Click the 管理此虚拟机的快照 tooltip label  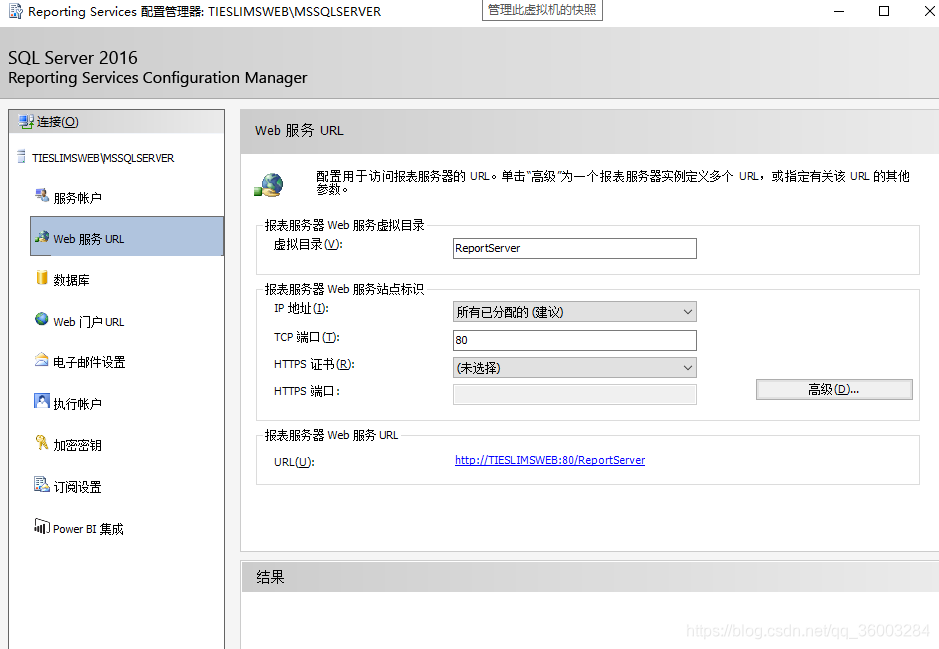point(542,10)
